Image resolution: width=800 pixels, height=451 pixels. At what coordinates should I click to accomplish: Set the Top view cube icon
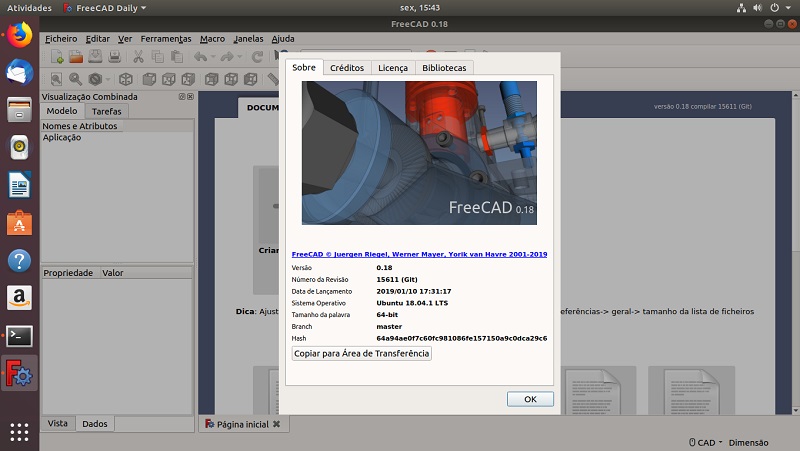[x=168, y=79]
